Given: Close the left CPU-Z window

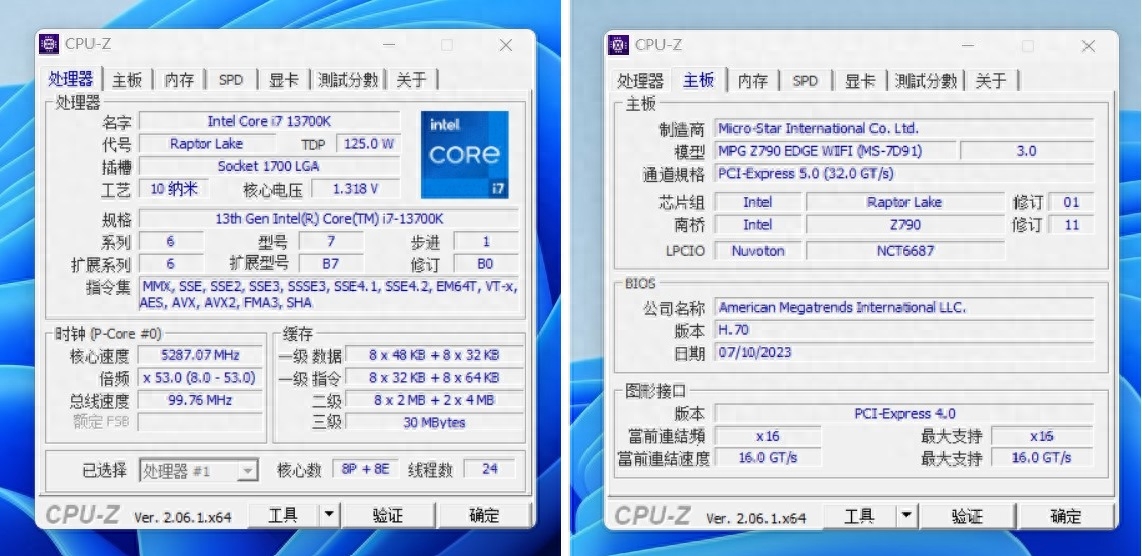Looking at the screenshot, I should click(505, 45).
